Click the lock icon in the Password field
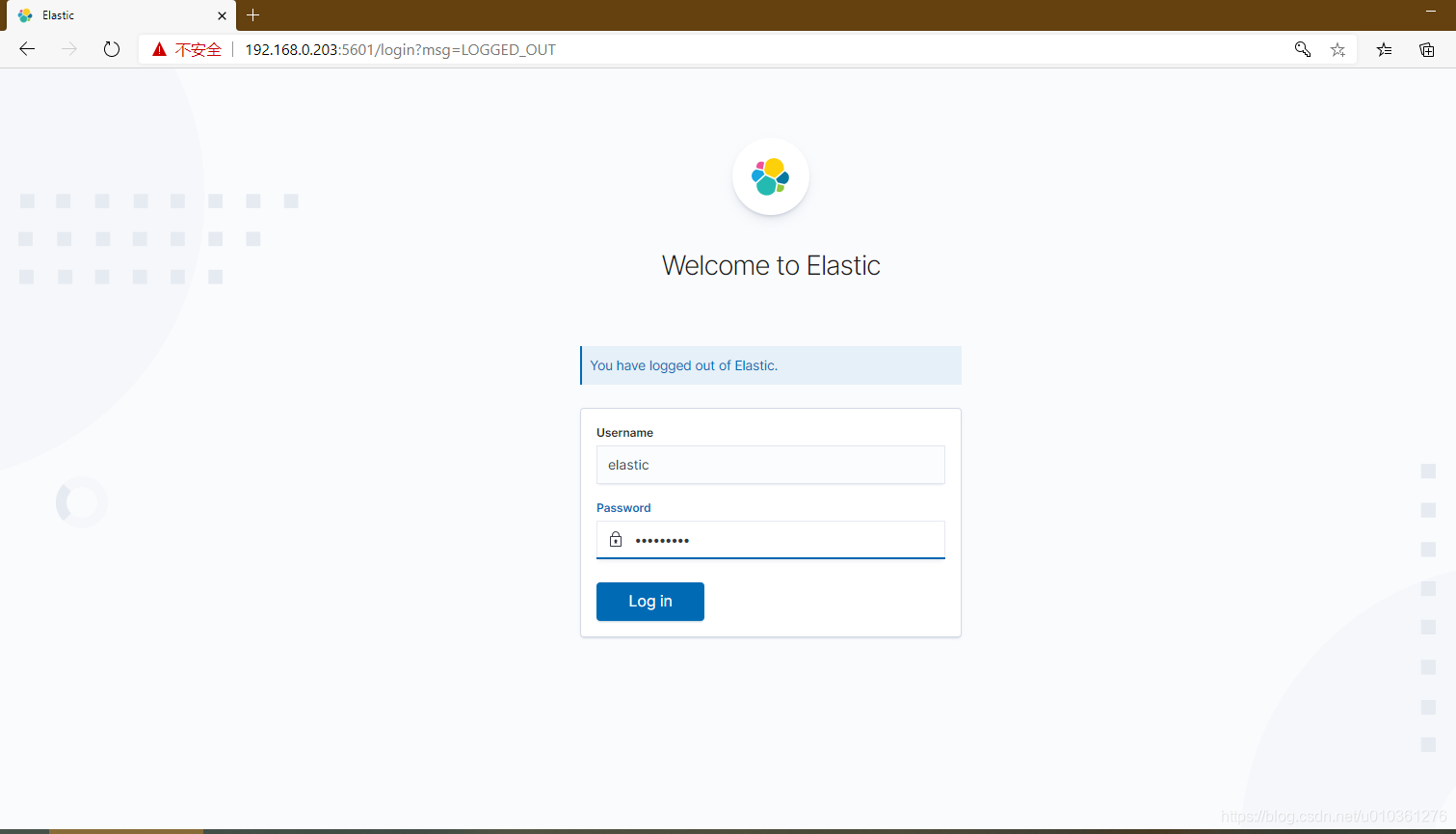Viewport: 1456px width, 834px height. point(616,540)
